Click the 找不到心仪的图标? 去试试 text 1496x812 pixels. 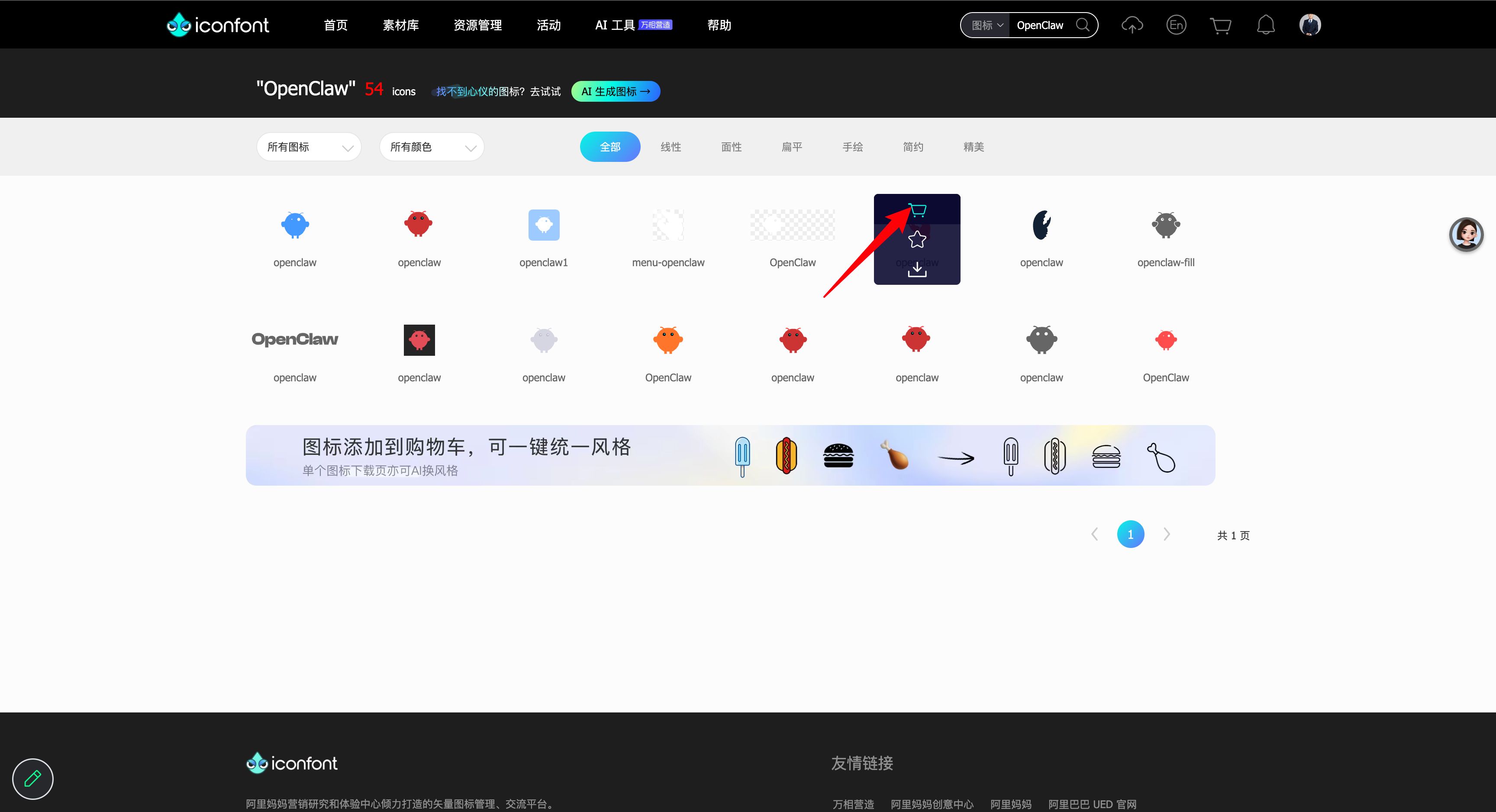(x=498, y=91)
